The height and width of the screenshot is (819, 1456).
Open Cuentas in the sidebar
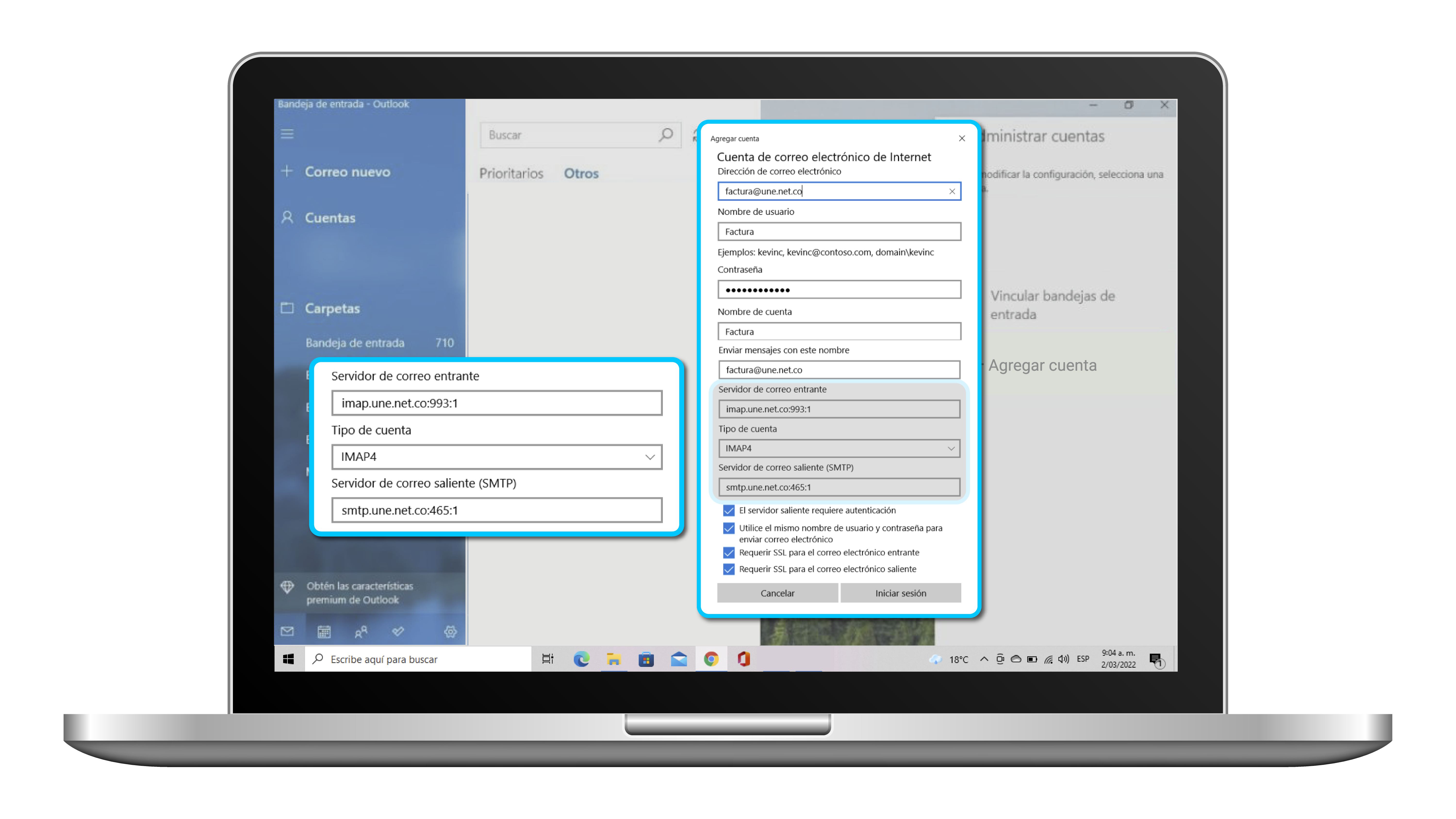pos(330,218)
